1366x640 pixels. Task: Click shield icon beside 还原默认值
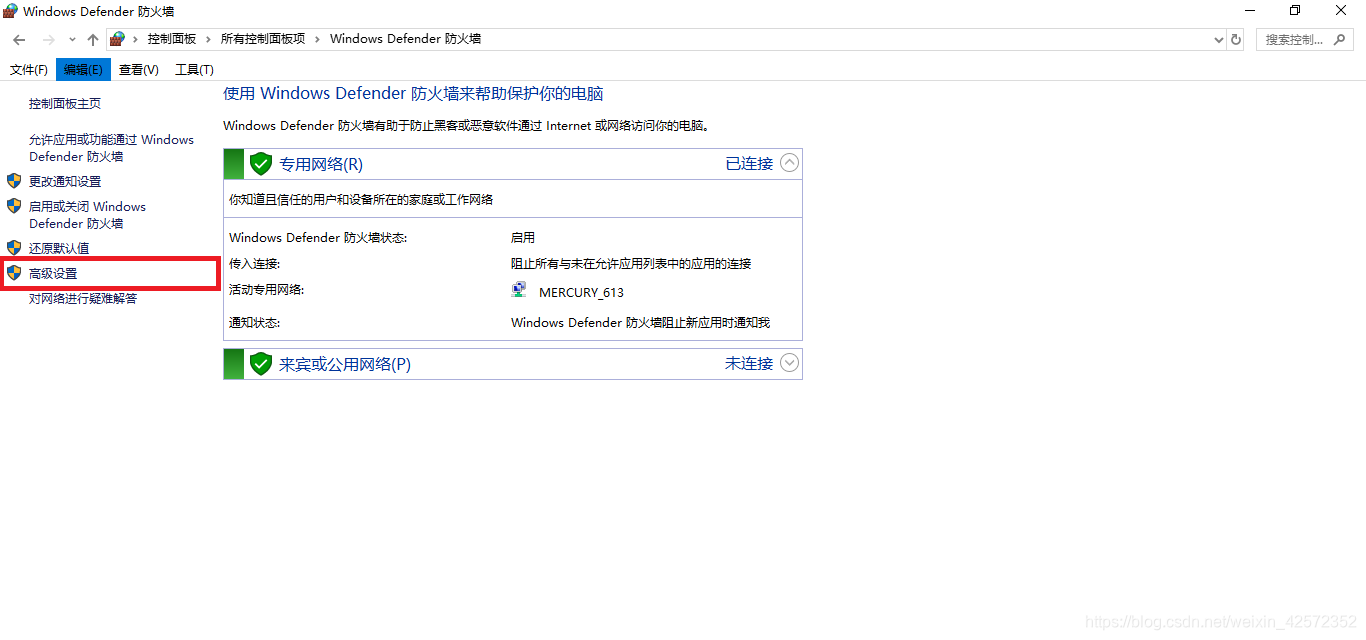[14, 247]
